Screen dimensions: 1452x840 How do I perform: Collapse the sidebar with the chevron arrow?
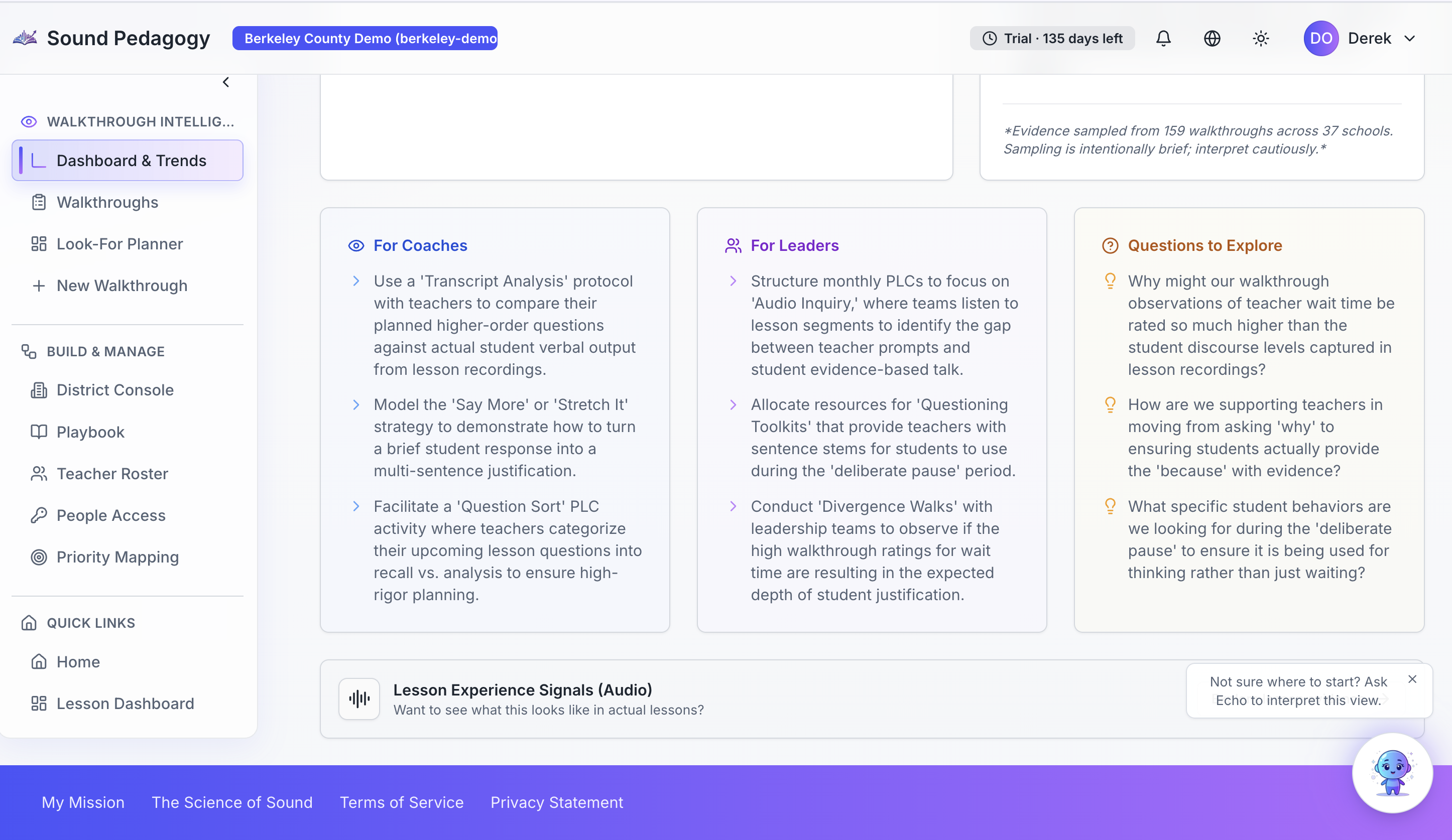(226, 82)
